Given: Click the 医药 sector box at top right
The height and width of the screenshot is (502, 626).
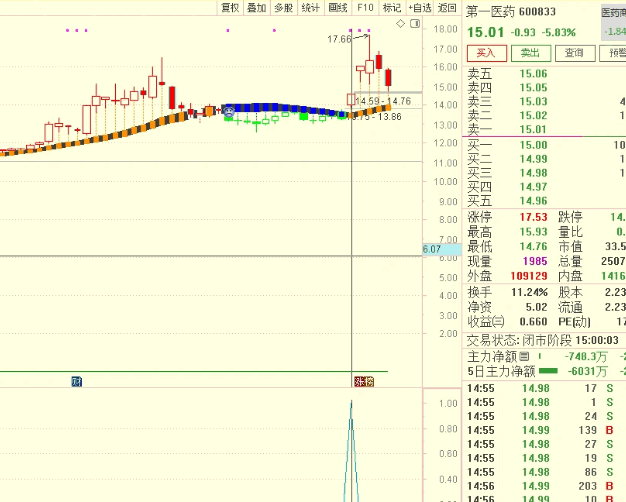Looking at the screenshot, I should (x=613, y=23).
